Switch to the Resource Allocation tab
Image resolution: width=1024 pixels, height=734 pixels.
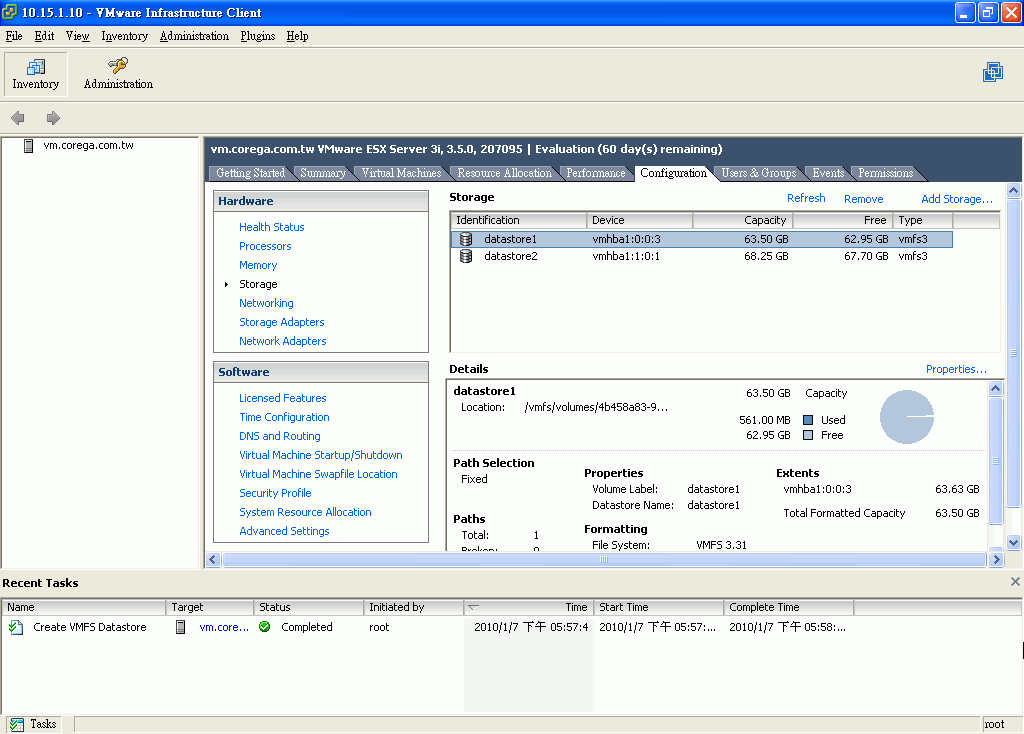(504, 173)
